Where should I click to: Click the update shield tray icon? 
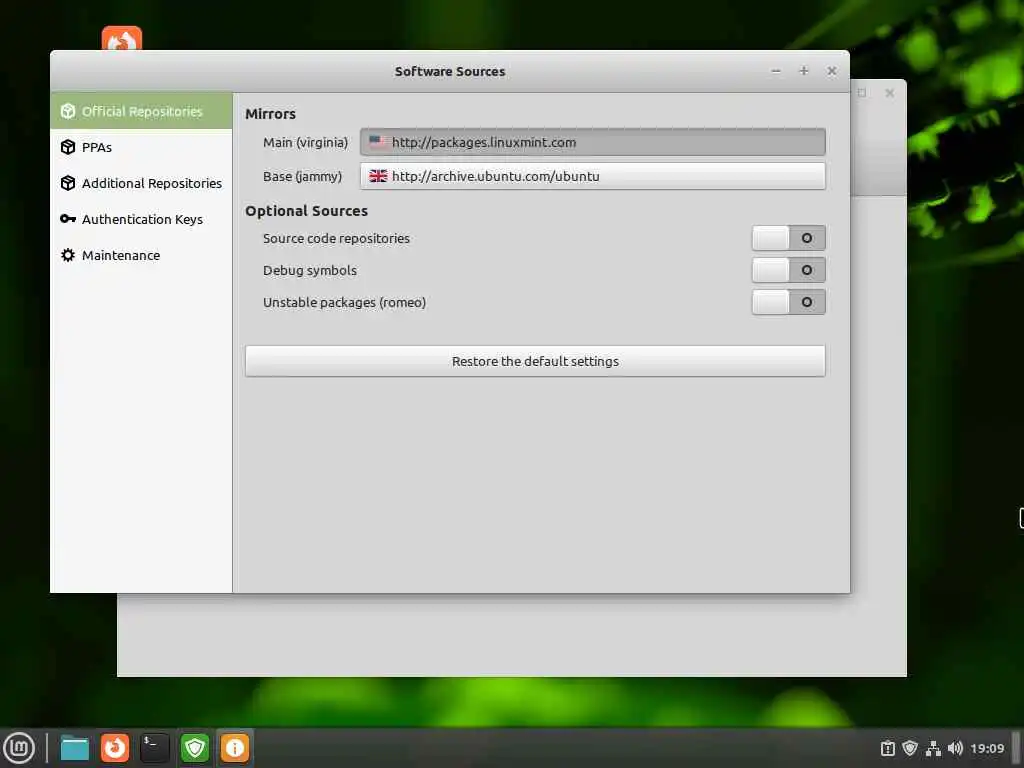point(910,748)
